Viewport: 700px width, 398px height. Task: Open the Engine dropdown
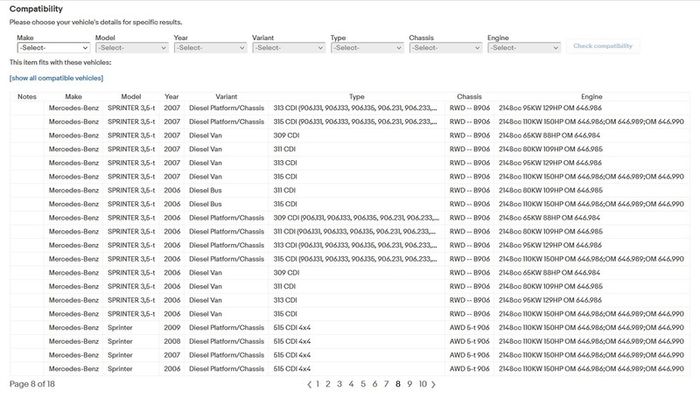[524, 48]
